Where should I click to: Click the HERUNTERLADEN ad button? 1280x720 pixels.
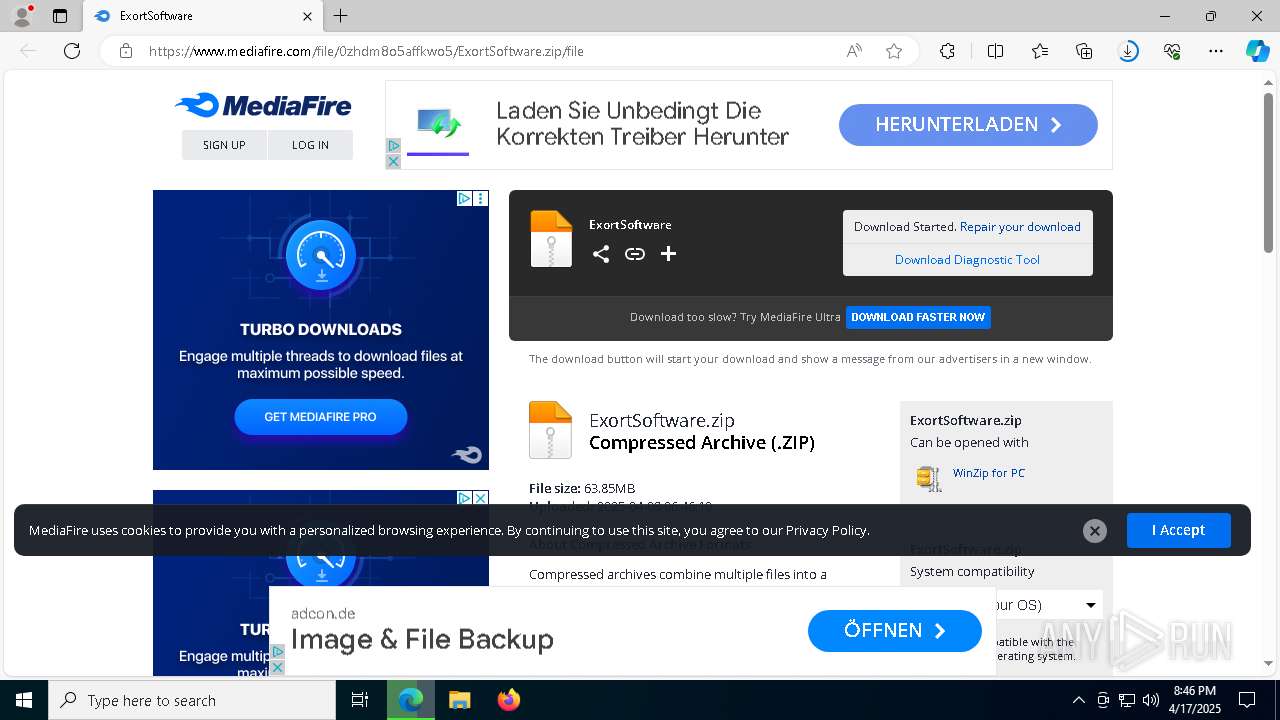[968, 125]
